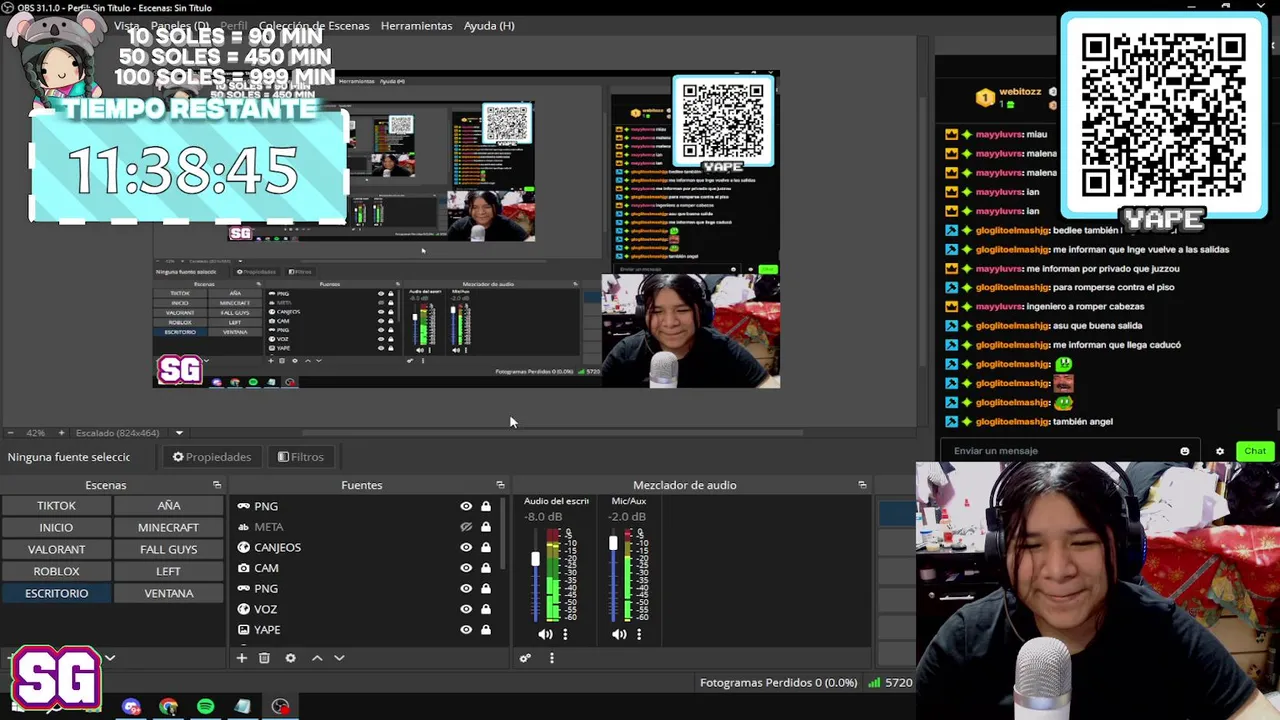The image size is (1280, 720).
Task: Open OBS Studio from the taskbar
Action: pos(280,707)
